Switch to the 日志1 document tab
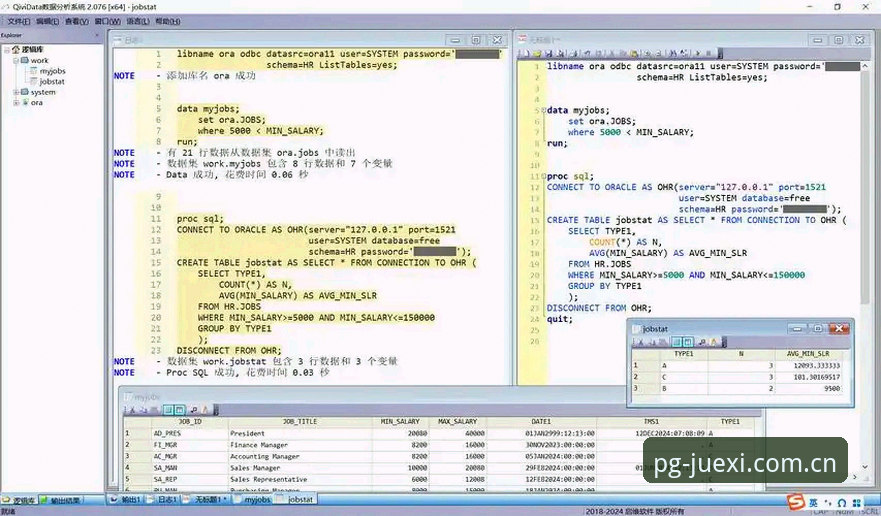 click(x=162, y=499)
